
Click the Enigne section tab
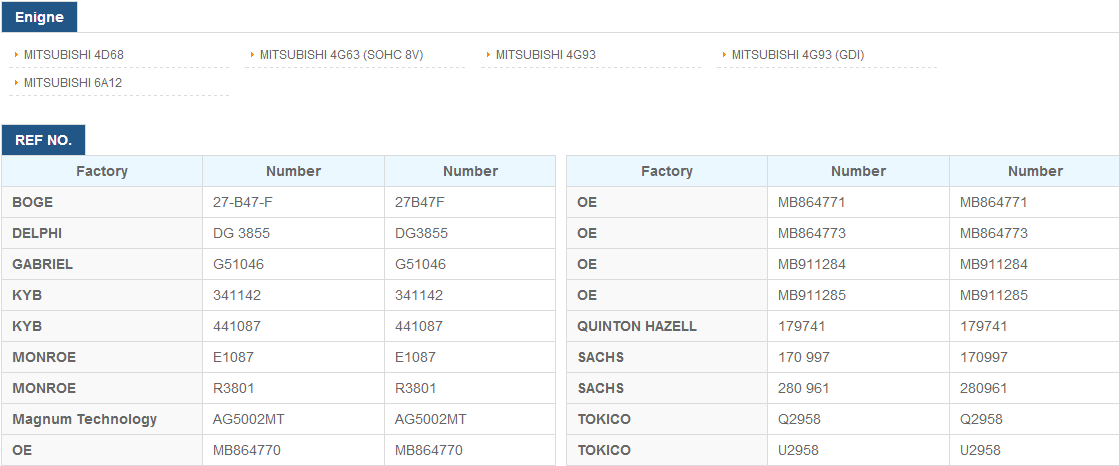pyautogui.click(x=39, y=17)
